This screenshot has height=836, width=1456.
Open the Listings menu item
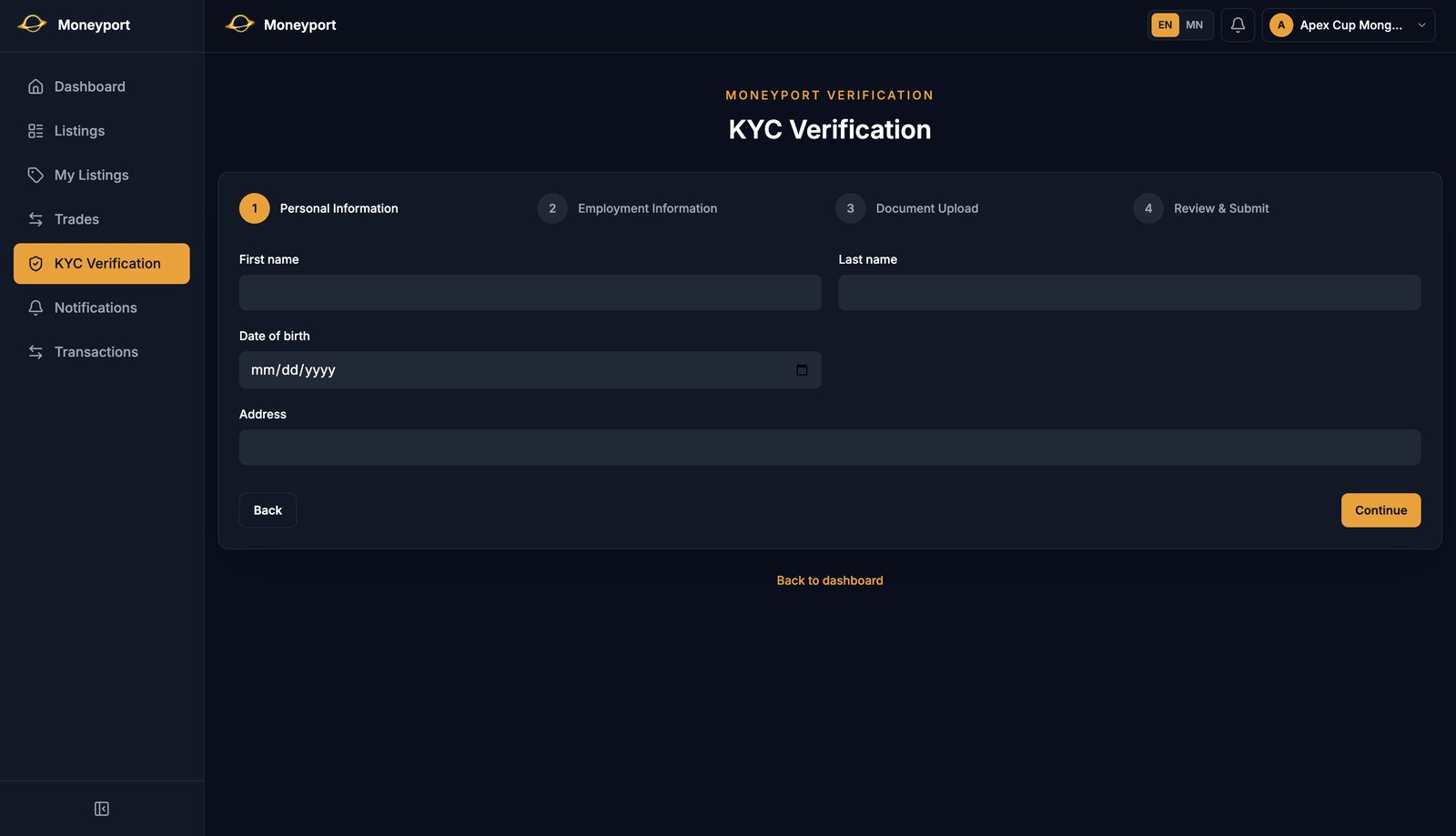[x=102, y=131]
